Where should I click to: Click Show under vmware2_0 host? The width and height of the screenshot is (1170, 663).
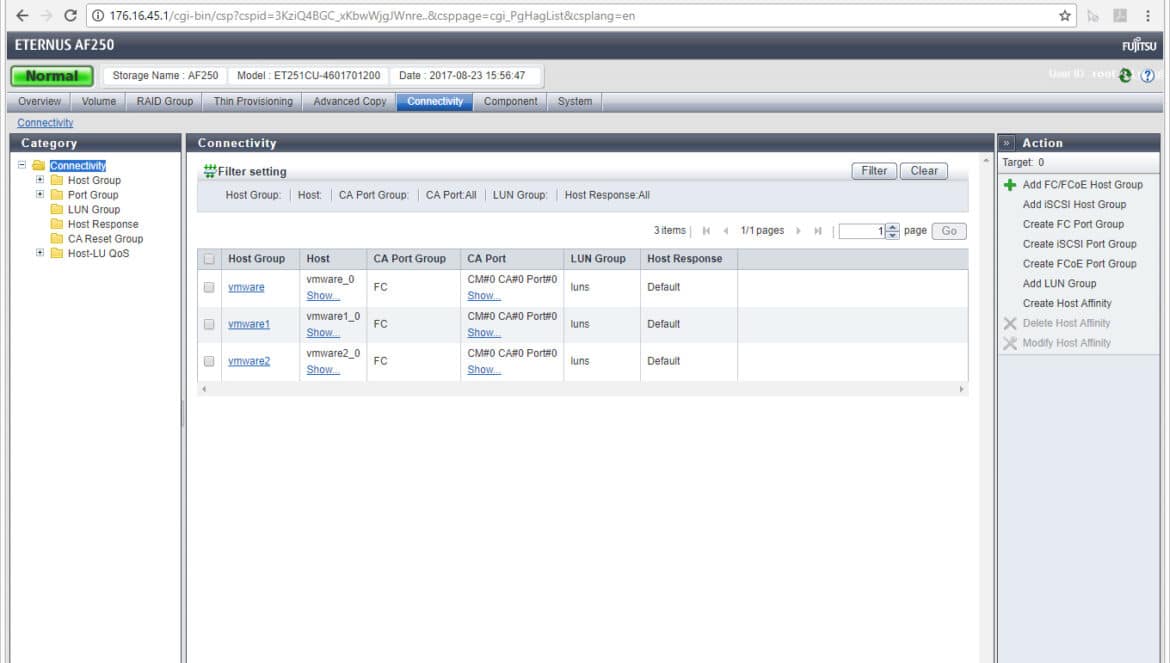click(323, 370)
